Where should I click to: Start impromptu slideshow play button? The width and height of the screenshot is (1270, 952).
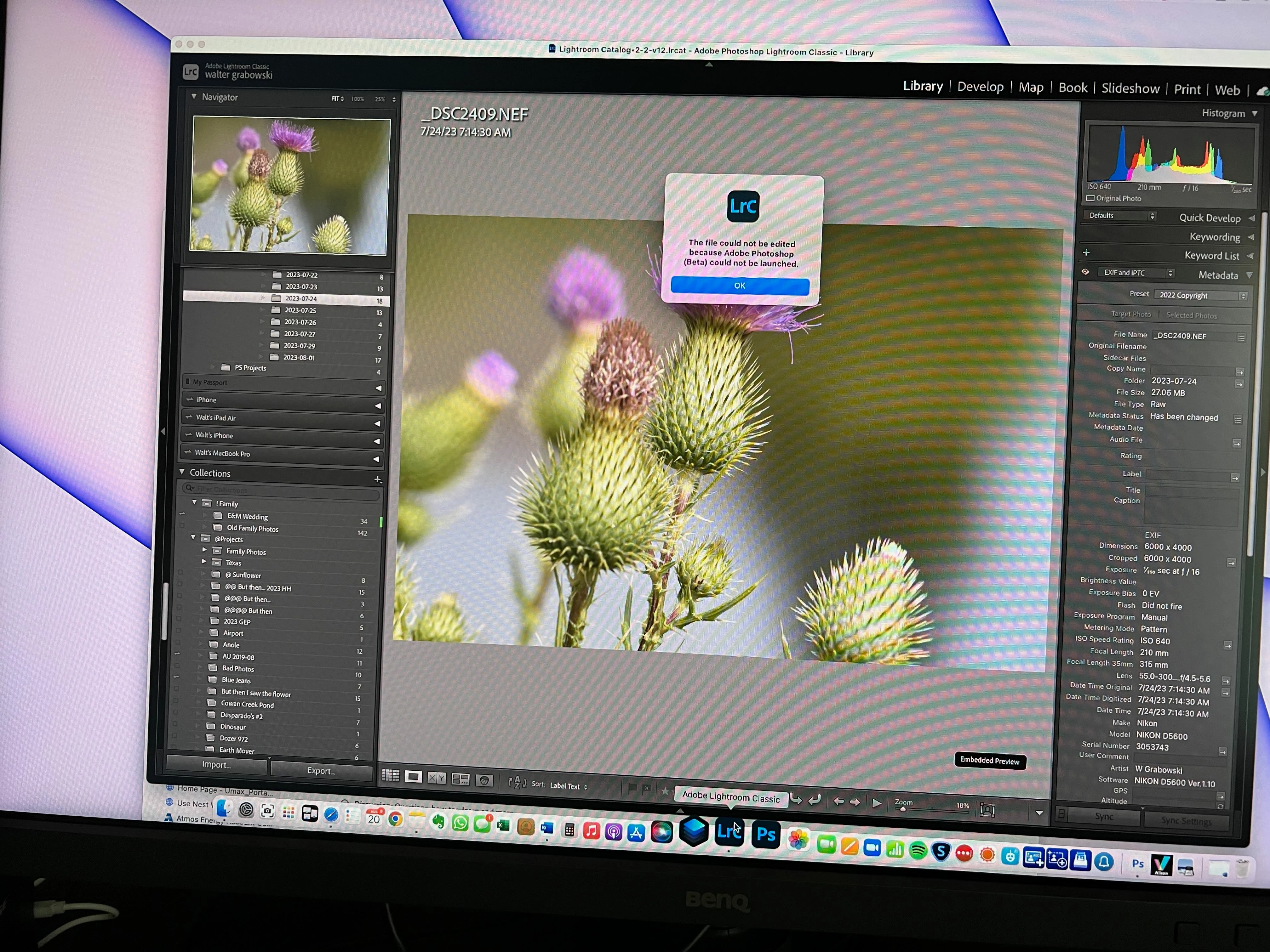click(877, 803)
